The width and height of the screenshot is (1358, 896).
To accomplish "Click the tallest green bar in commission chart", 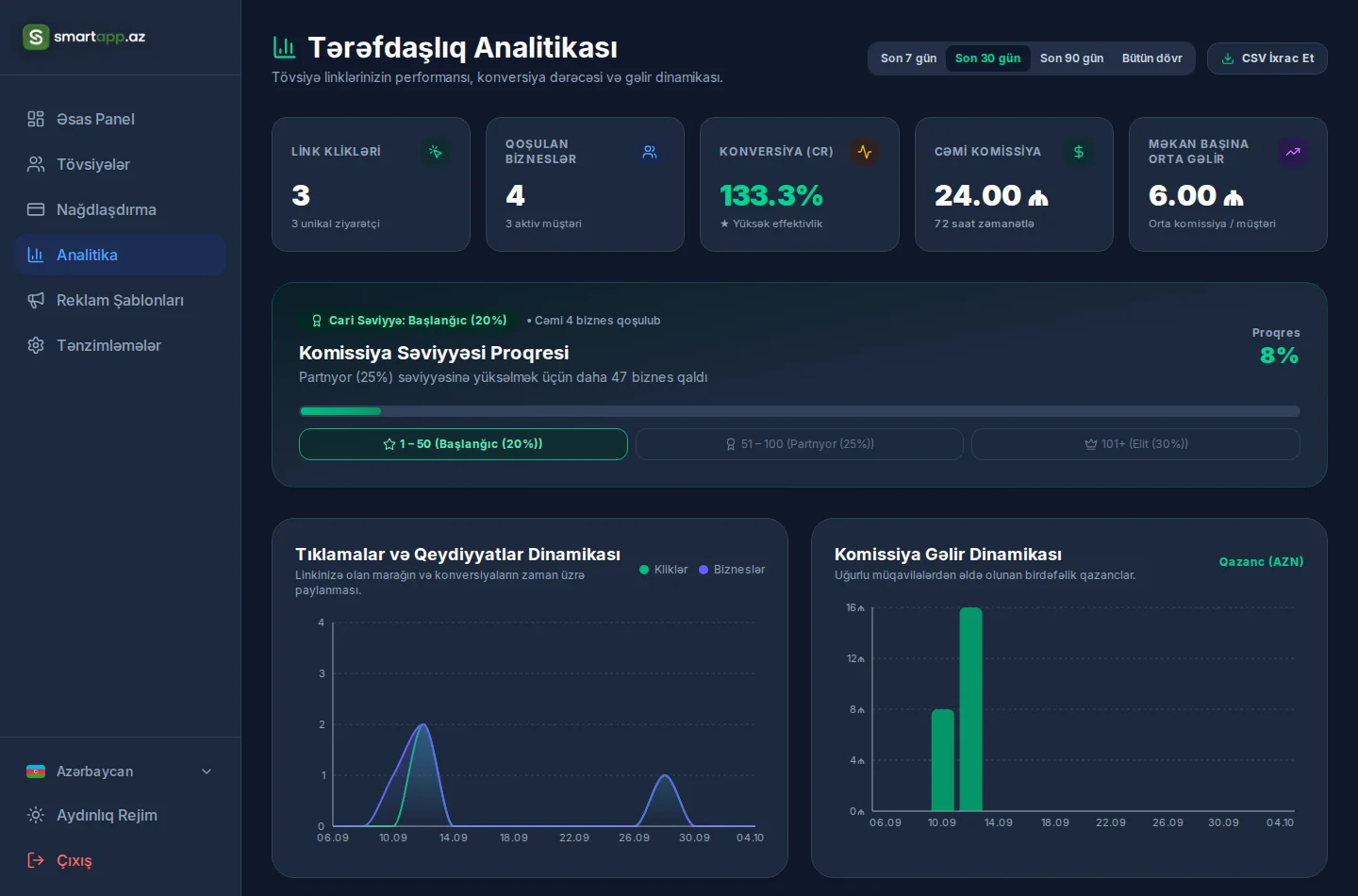I will [x=970, y=709].
